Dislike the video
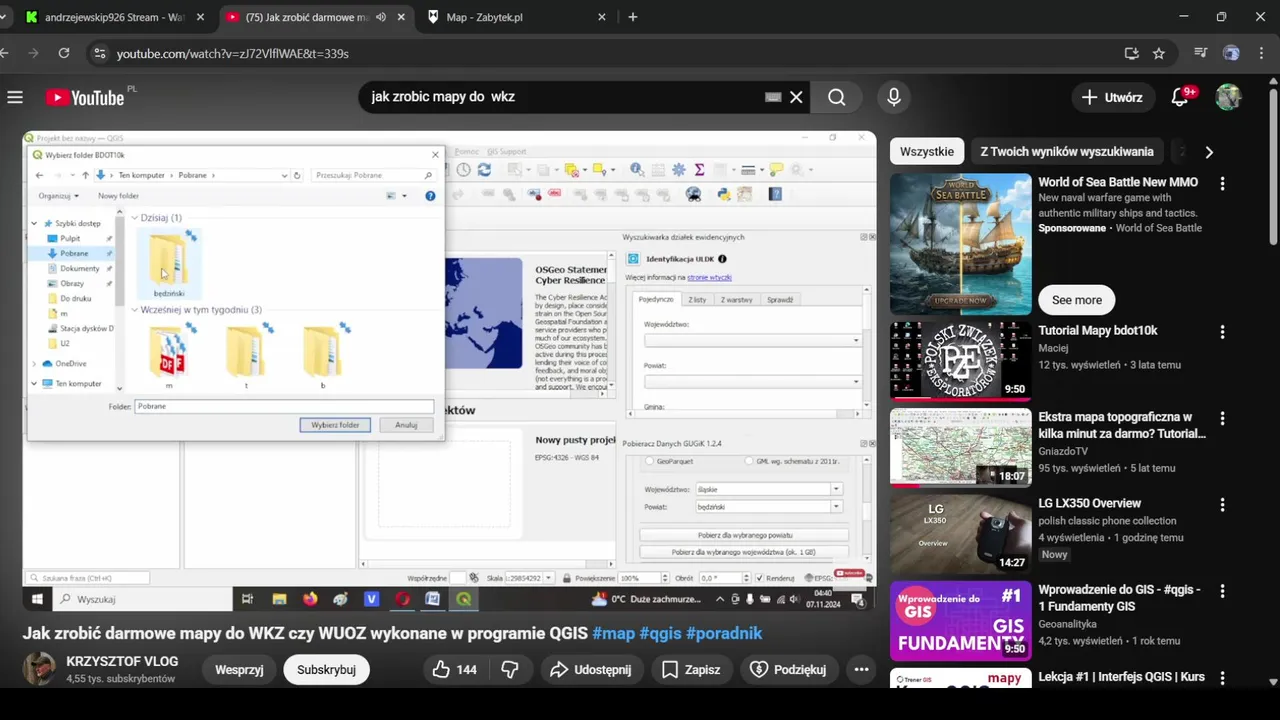1280x720 pixels. click(x=510, y=669)
